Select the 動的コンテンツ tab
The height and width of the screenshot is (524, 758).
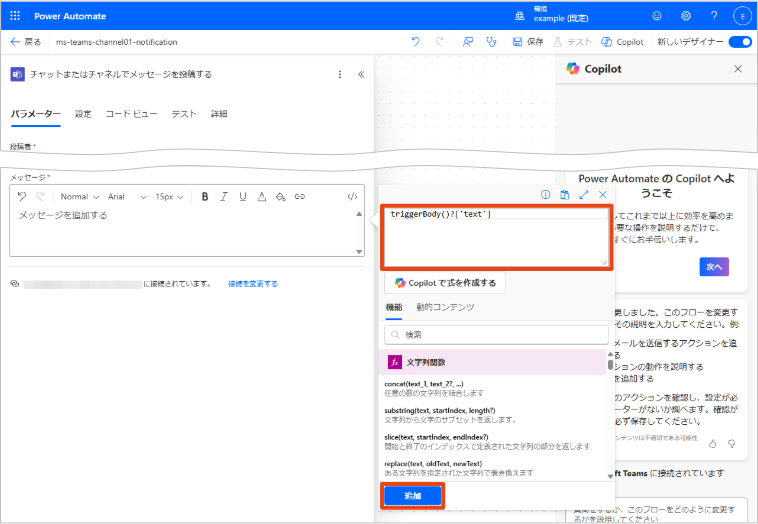pyautogui.click(x=445, y=307)
